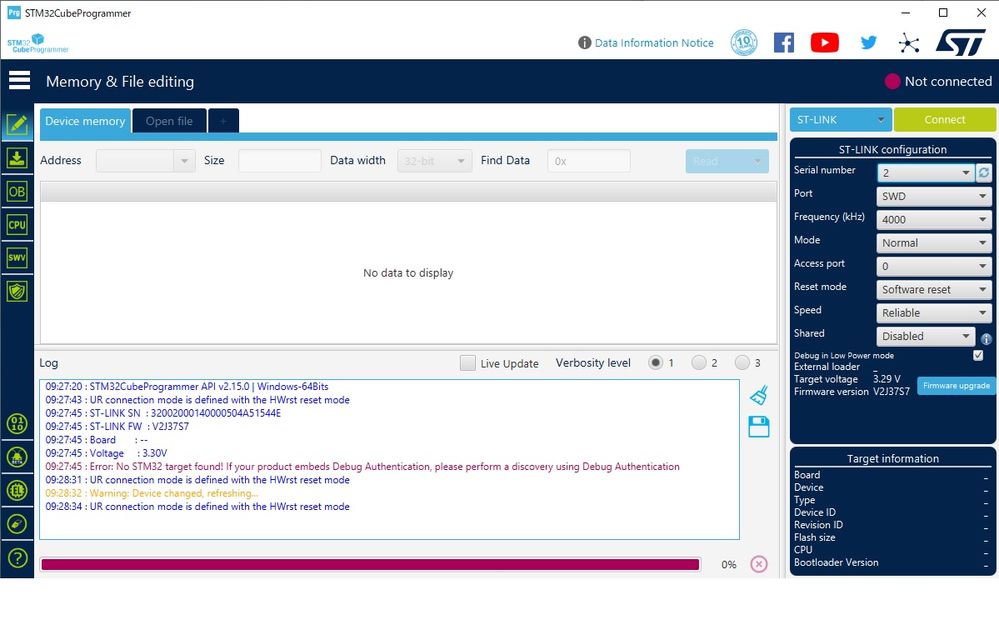Open the external loaders EL icon
The width and height of the screenshot is (999, 630).
pyautogui.click(x=17, y=490)
